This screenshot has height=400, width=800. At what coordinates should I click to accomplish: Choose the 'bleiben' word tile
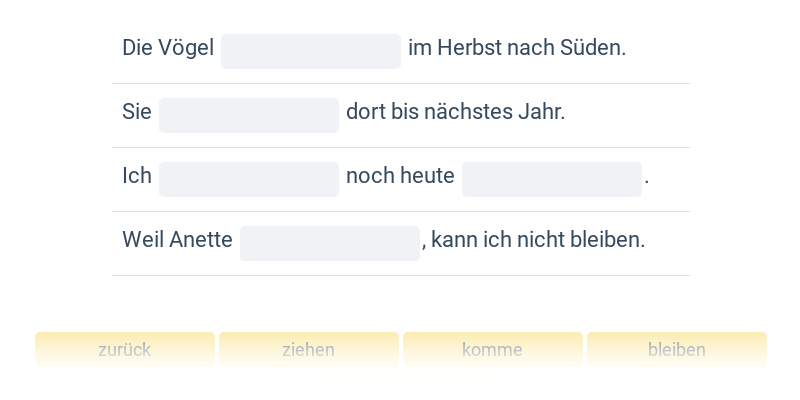tap(677, 350)
